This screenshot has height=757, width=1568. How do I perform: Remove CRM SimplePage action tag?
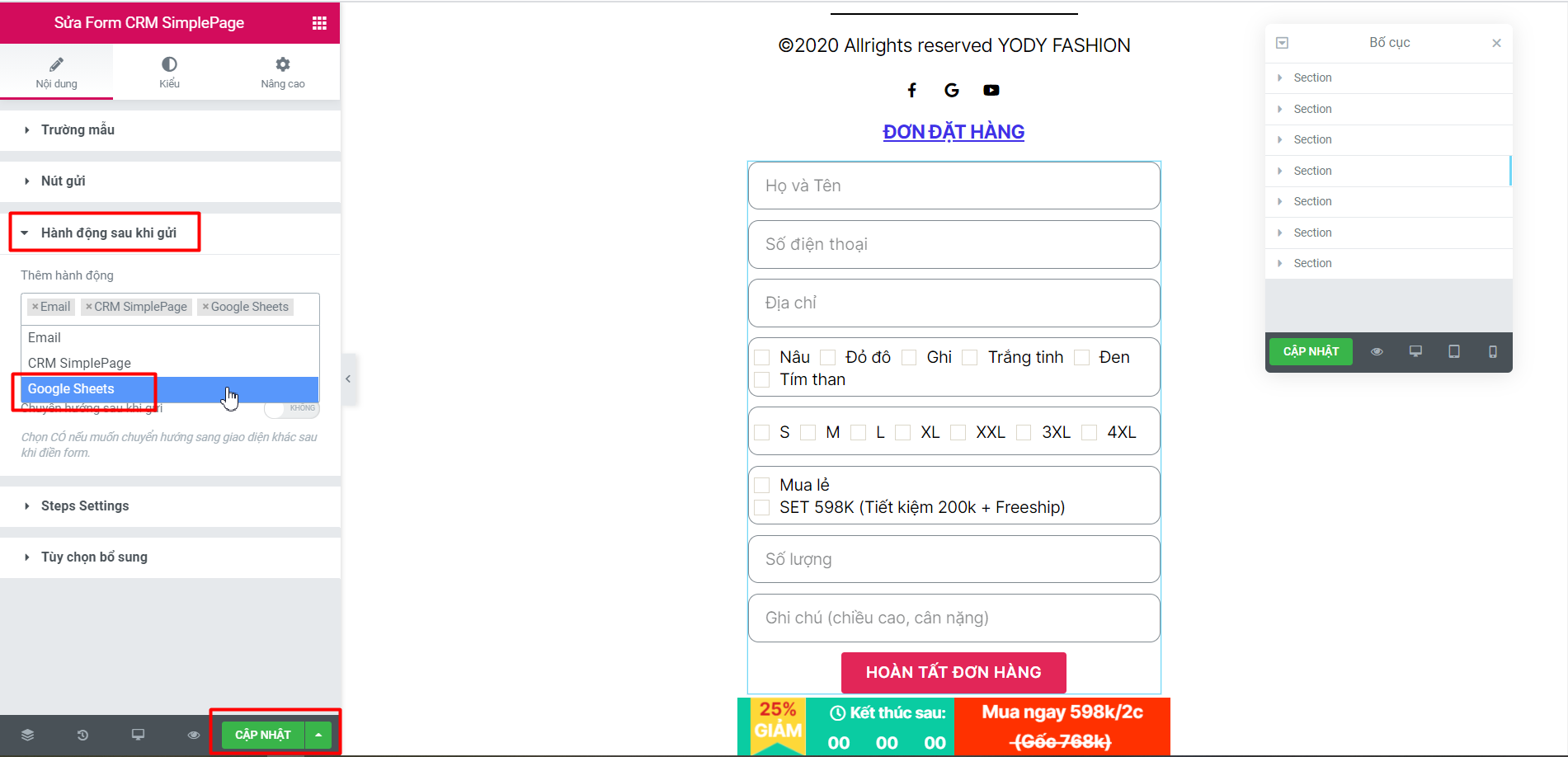pos(88,307)
